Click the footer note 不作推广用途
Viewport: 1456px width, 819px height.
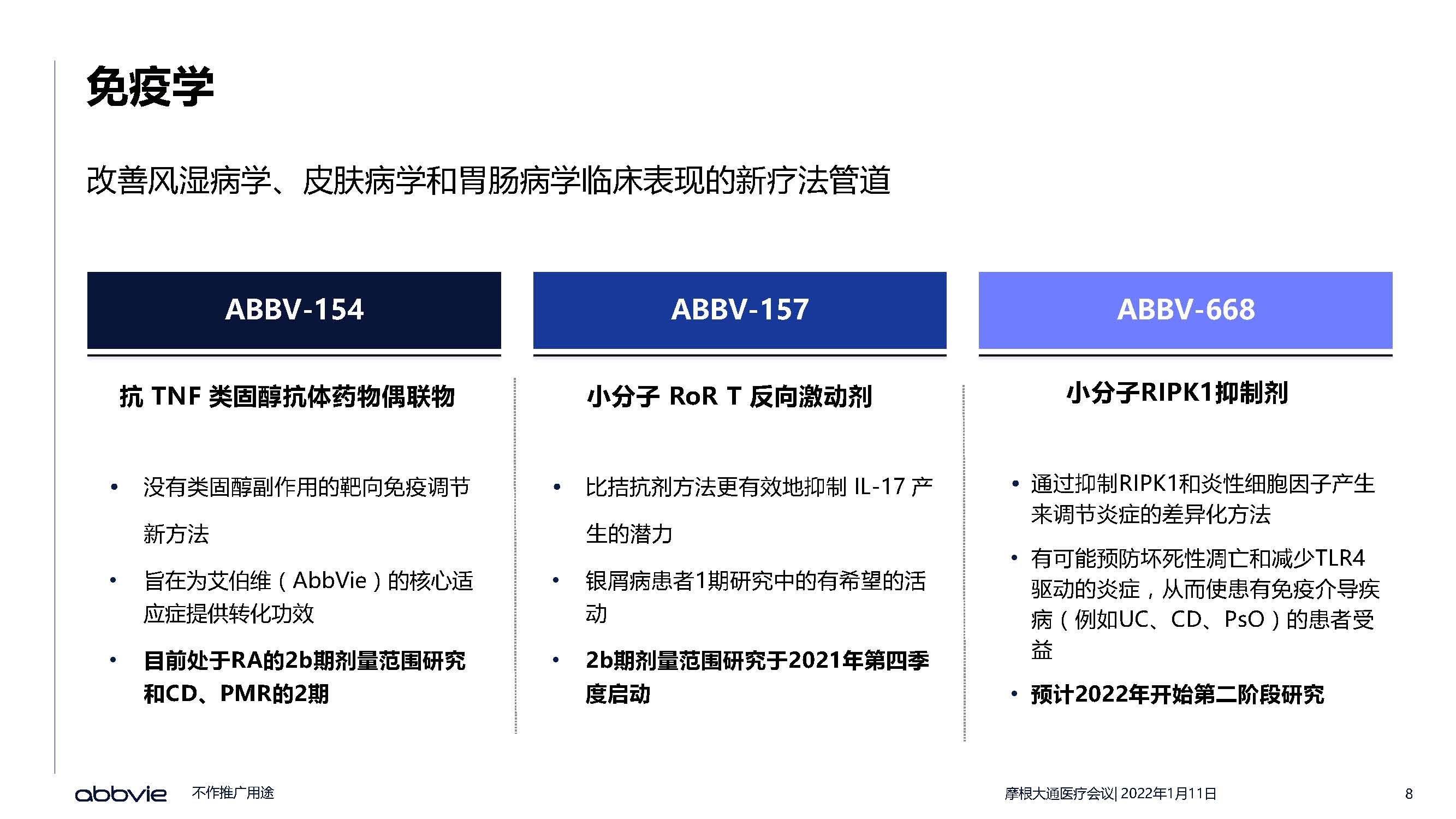[233, 792]
